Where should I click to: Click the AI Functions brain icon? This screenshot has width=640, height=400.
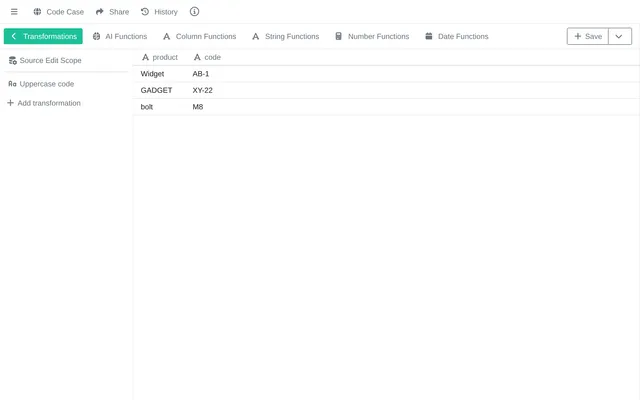96,36
